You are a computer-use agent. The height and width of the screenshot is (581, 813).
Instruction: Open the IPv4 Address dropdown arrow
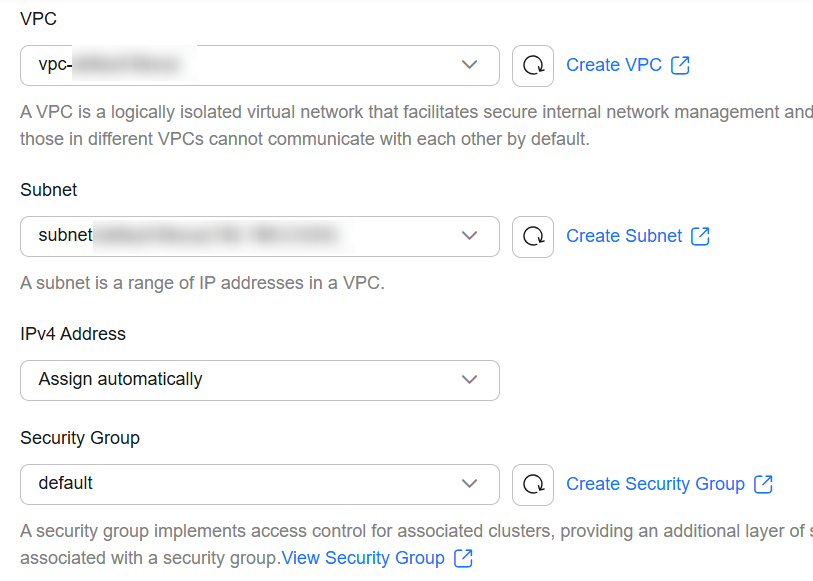(469, 380)
